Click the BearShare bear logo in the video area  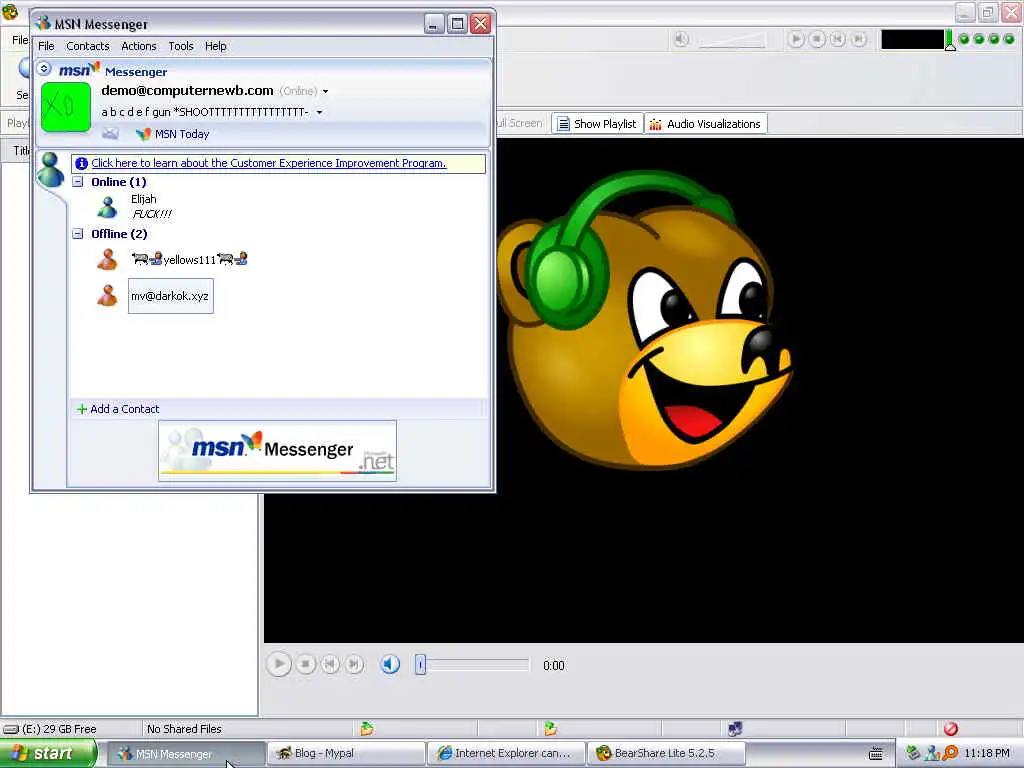coord(643,320)
